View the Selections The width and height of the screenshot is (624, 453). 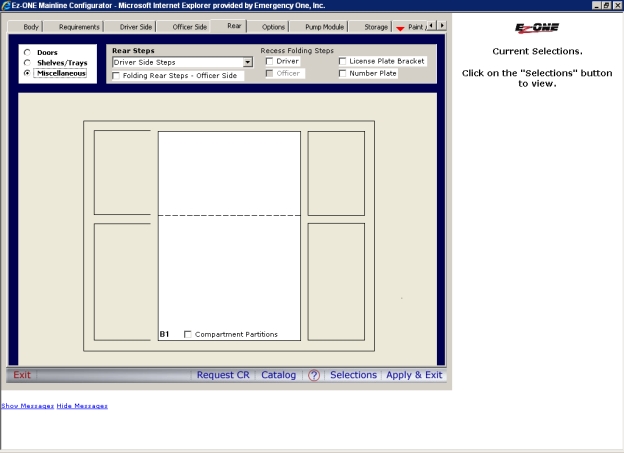coord(353,375)
